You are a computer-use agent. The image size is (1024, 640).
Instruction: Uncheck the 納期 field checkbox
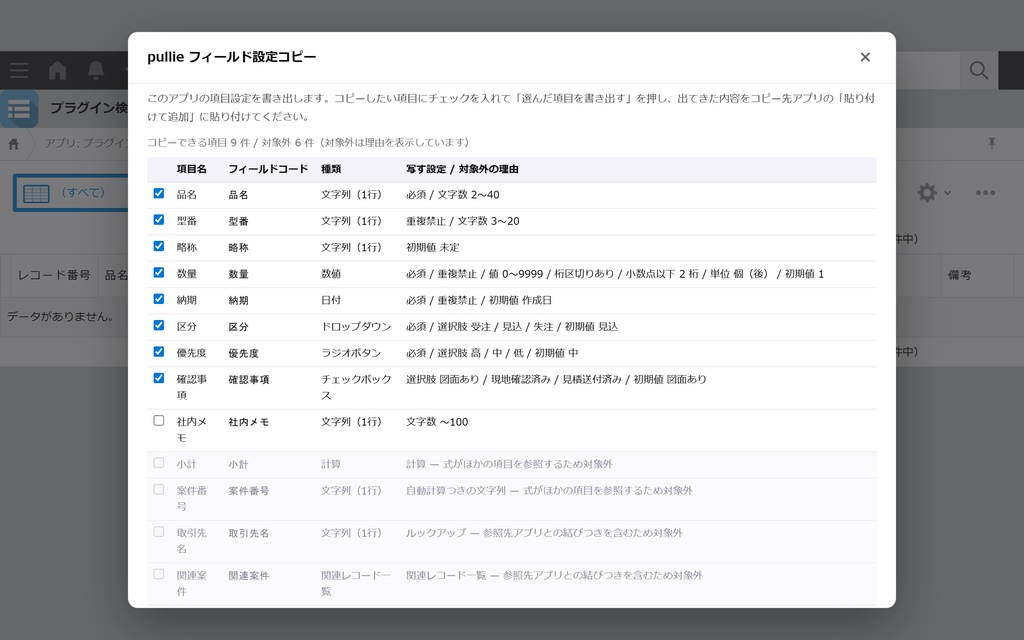(x=159, y=299)
